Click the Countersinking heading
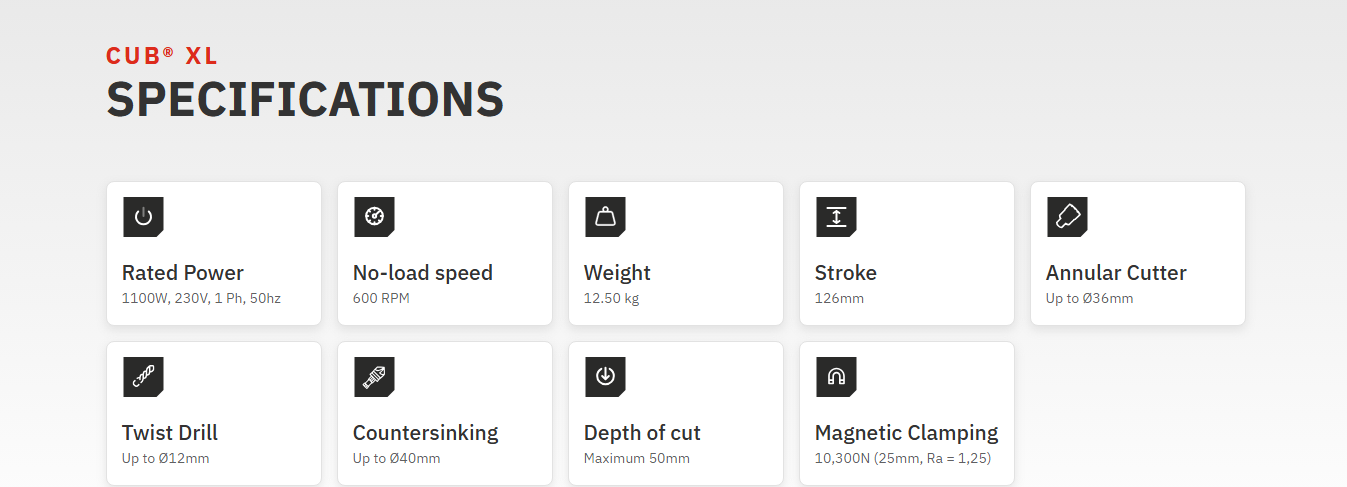1347x487 pixels. tap(425, 433)
